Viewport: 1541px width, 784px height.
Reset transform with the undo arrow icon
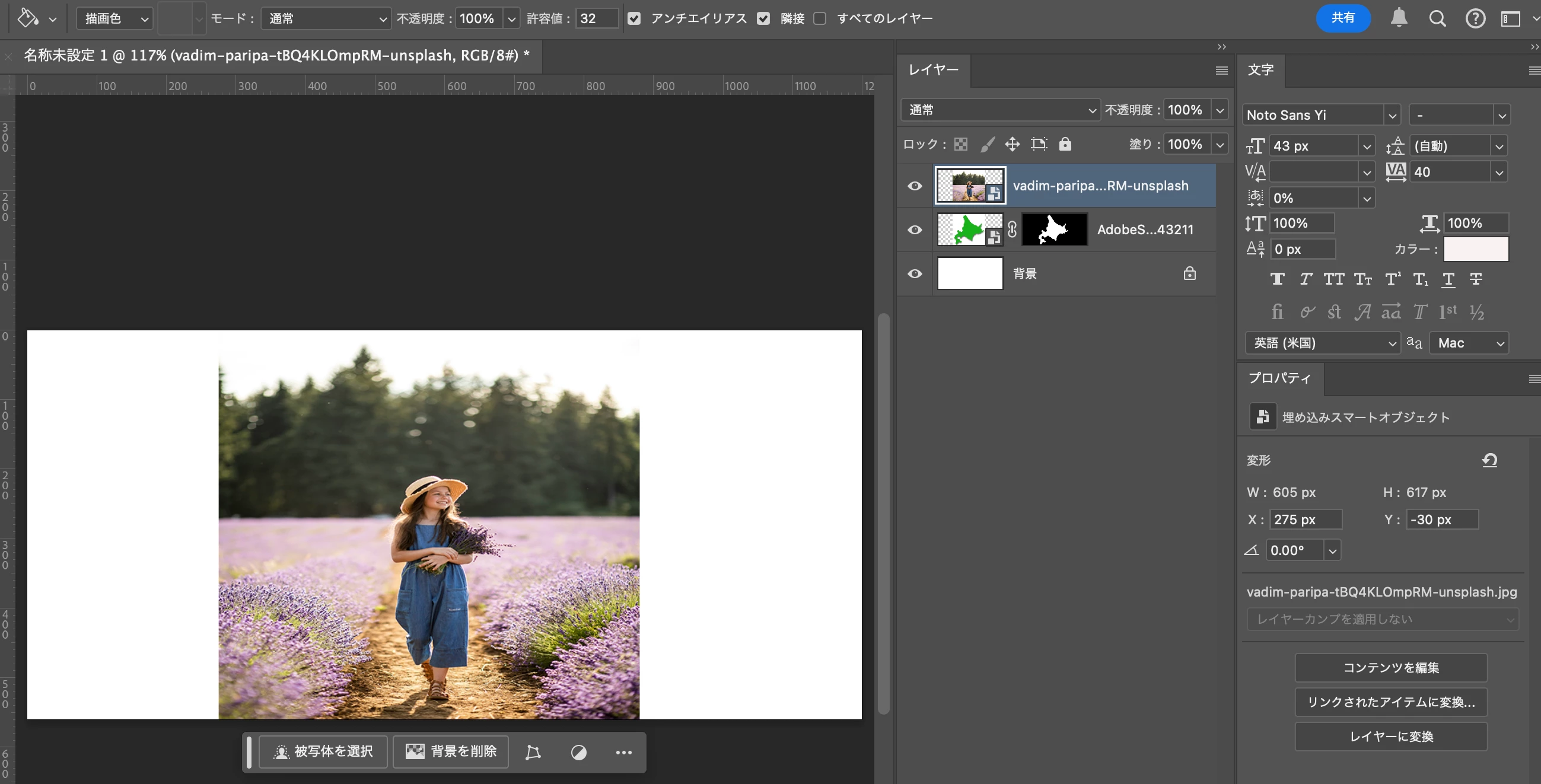[x=1489, y=460]
